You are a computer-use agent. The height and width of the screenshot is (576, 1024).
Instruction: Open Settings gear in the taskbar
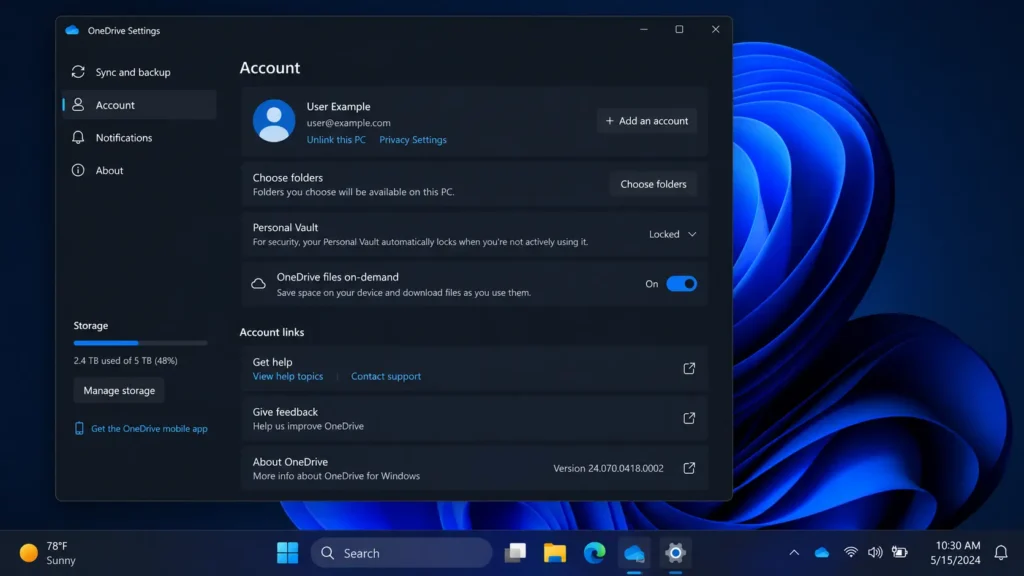coord(675,553)
